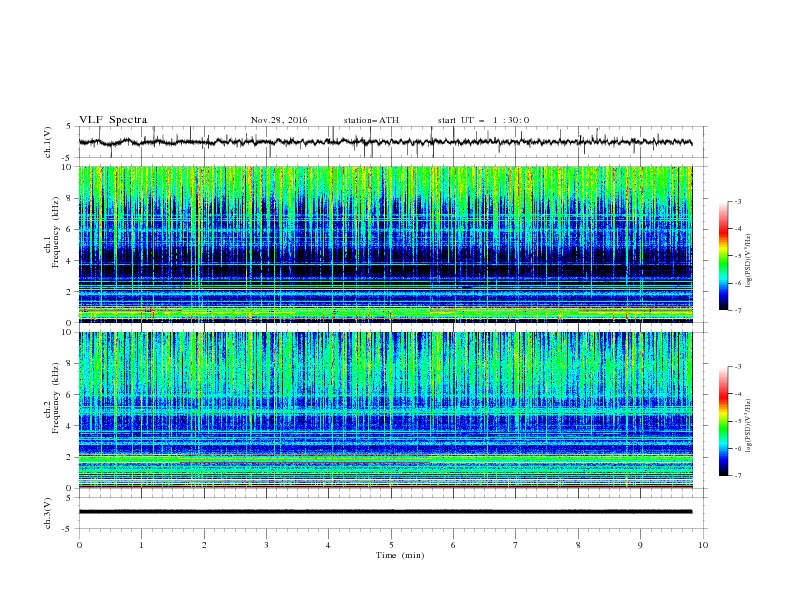Click the "10" tick on the time axis
The height and width of the screenshot is (612, 792).
click(x=703, y=545)
